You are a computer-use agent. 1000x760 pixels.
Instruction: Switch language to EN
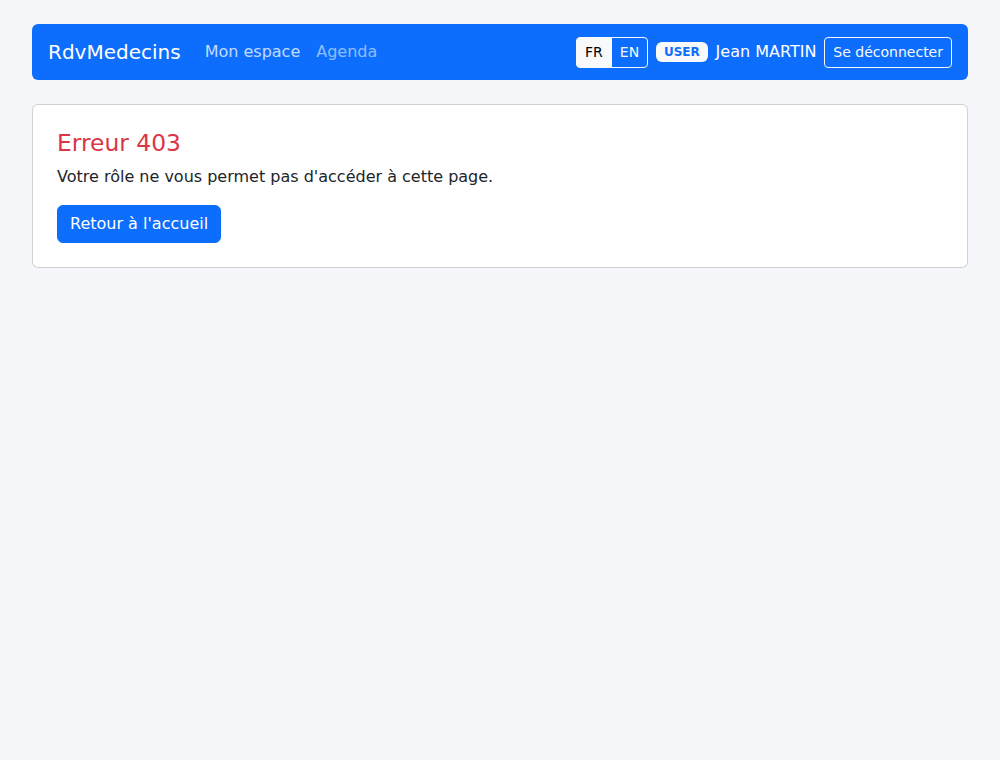[x=629, y=52]
